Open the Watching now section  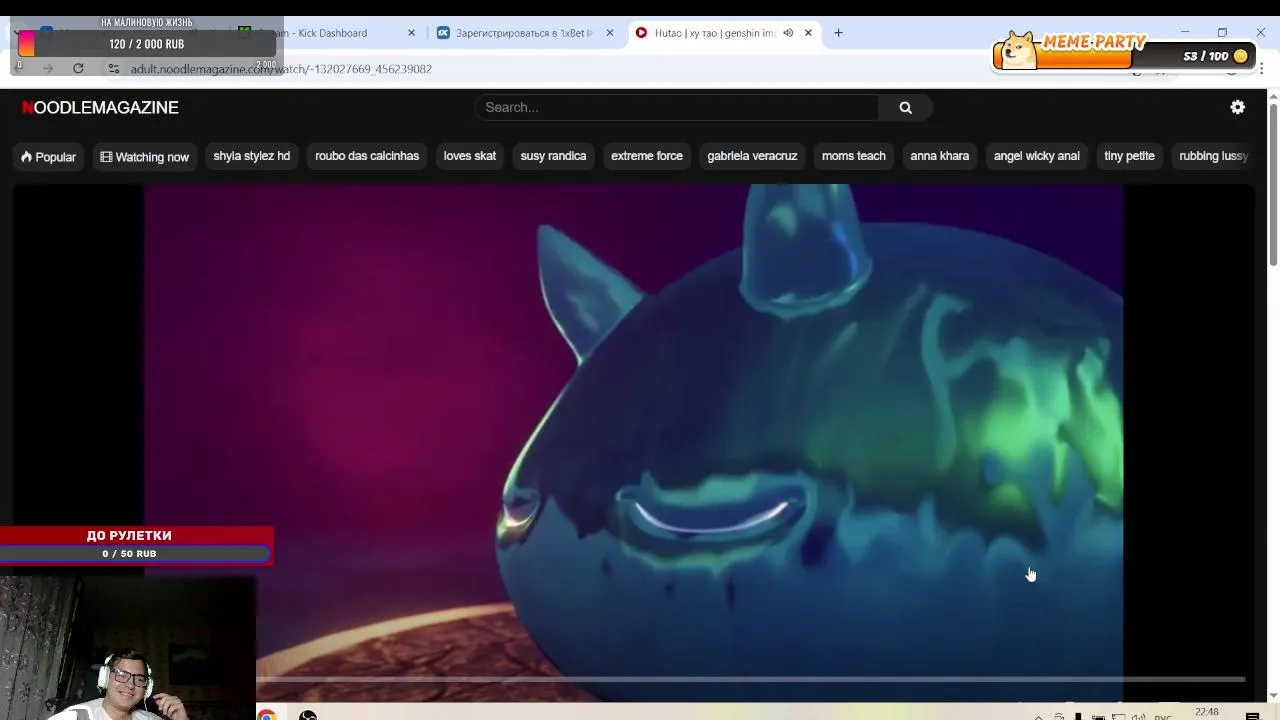tap(145, 156)
